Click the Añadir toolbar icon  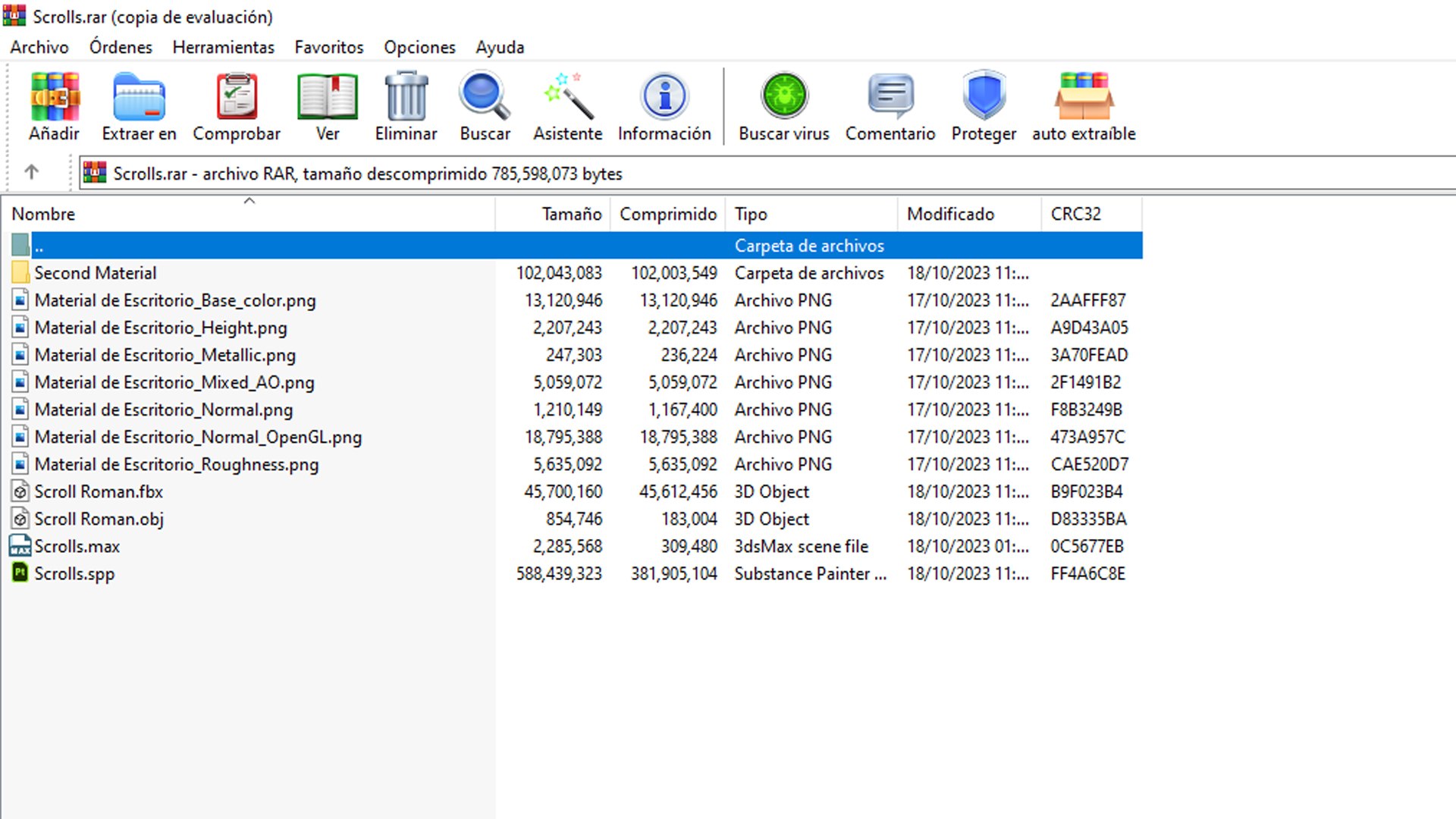tap(54, 97)
